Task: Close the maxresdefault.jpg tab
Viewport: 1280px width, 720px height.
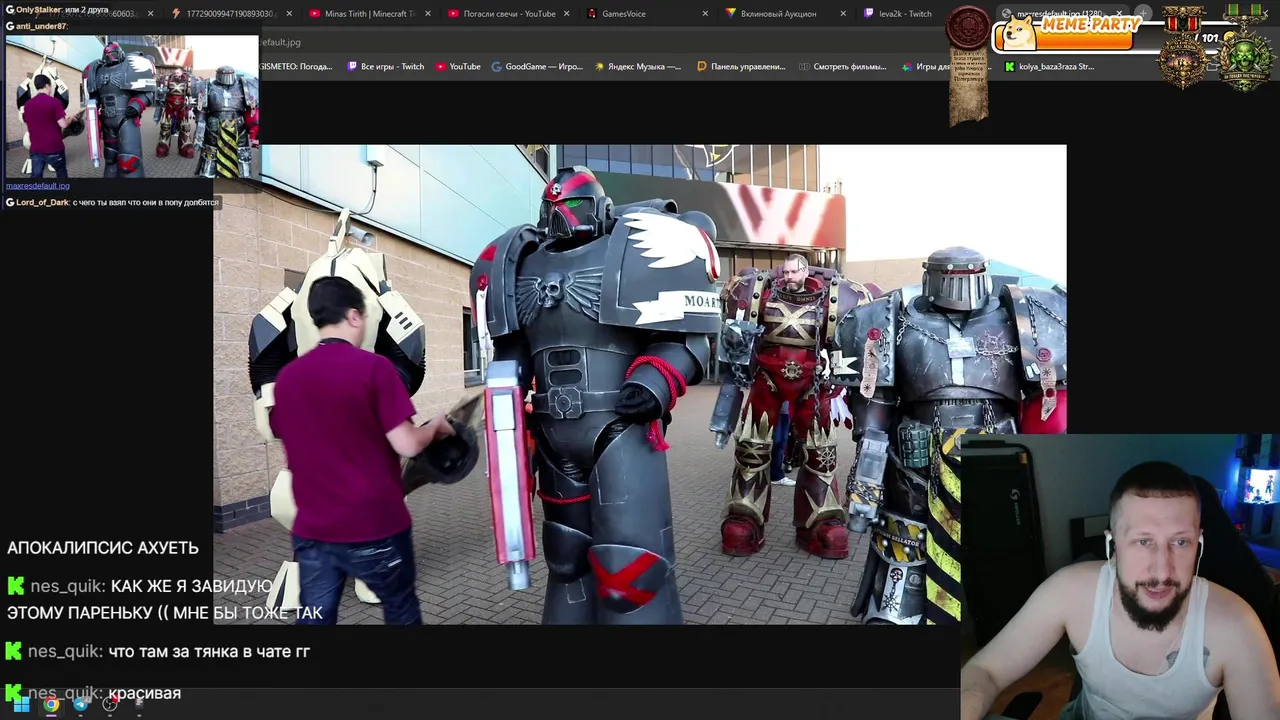Action: [1119, 14]
